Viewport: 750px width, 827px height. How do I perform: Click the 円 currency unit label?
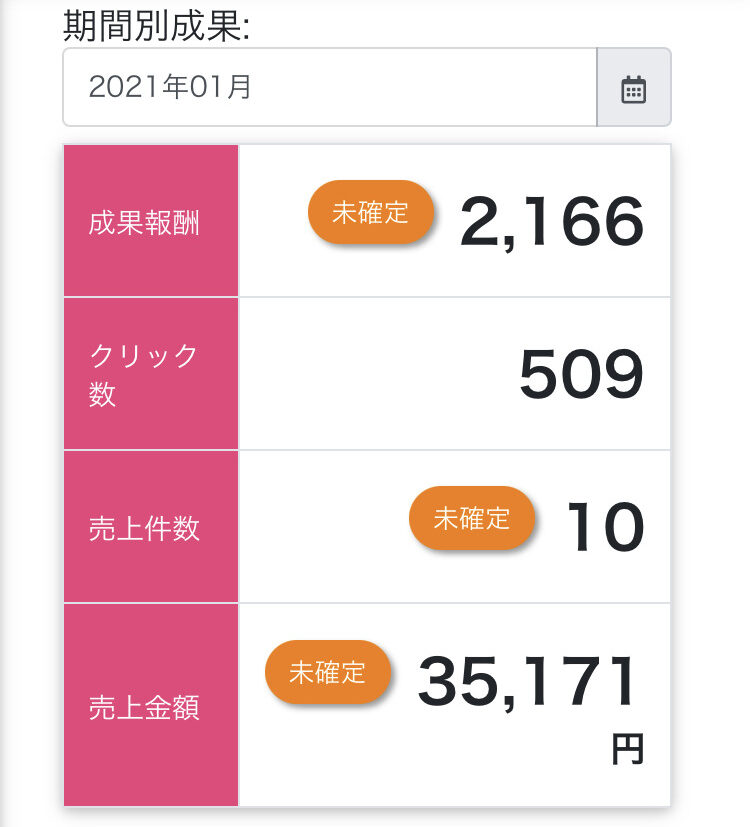pyautogui.click(x=628, y=748)
